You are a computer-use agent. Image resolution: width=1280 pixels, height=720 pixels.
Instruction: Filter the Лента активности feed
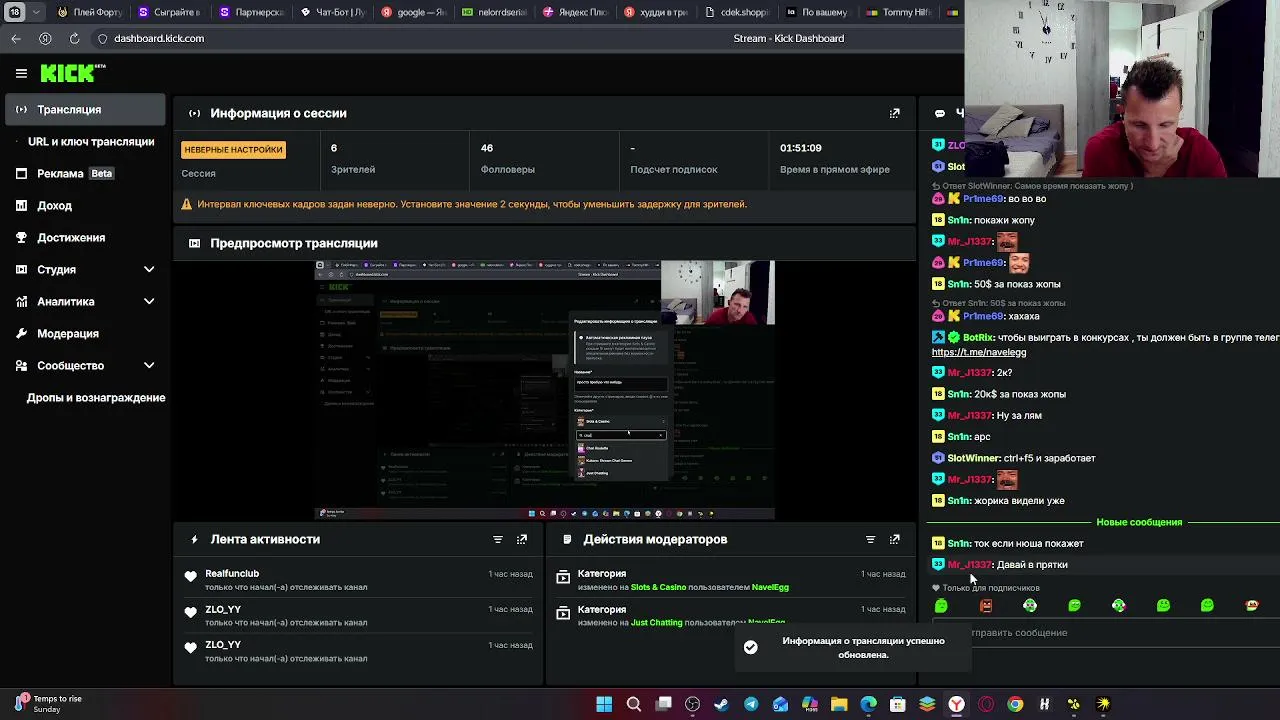[x=497, y=539]
